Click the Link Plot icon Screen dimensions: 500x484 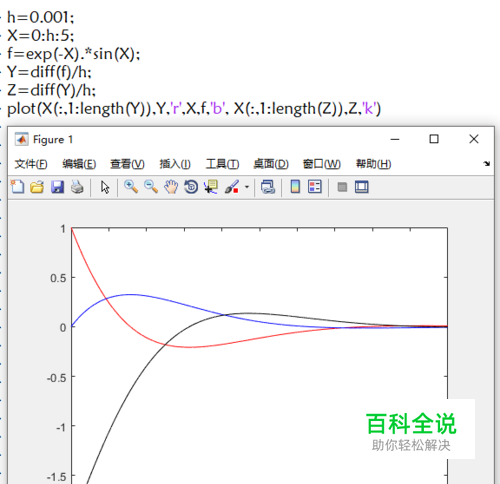[268, 187]
